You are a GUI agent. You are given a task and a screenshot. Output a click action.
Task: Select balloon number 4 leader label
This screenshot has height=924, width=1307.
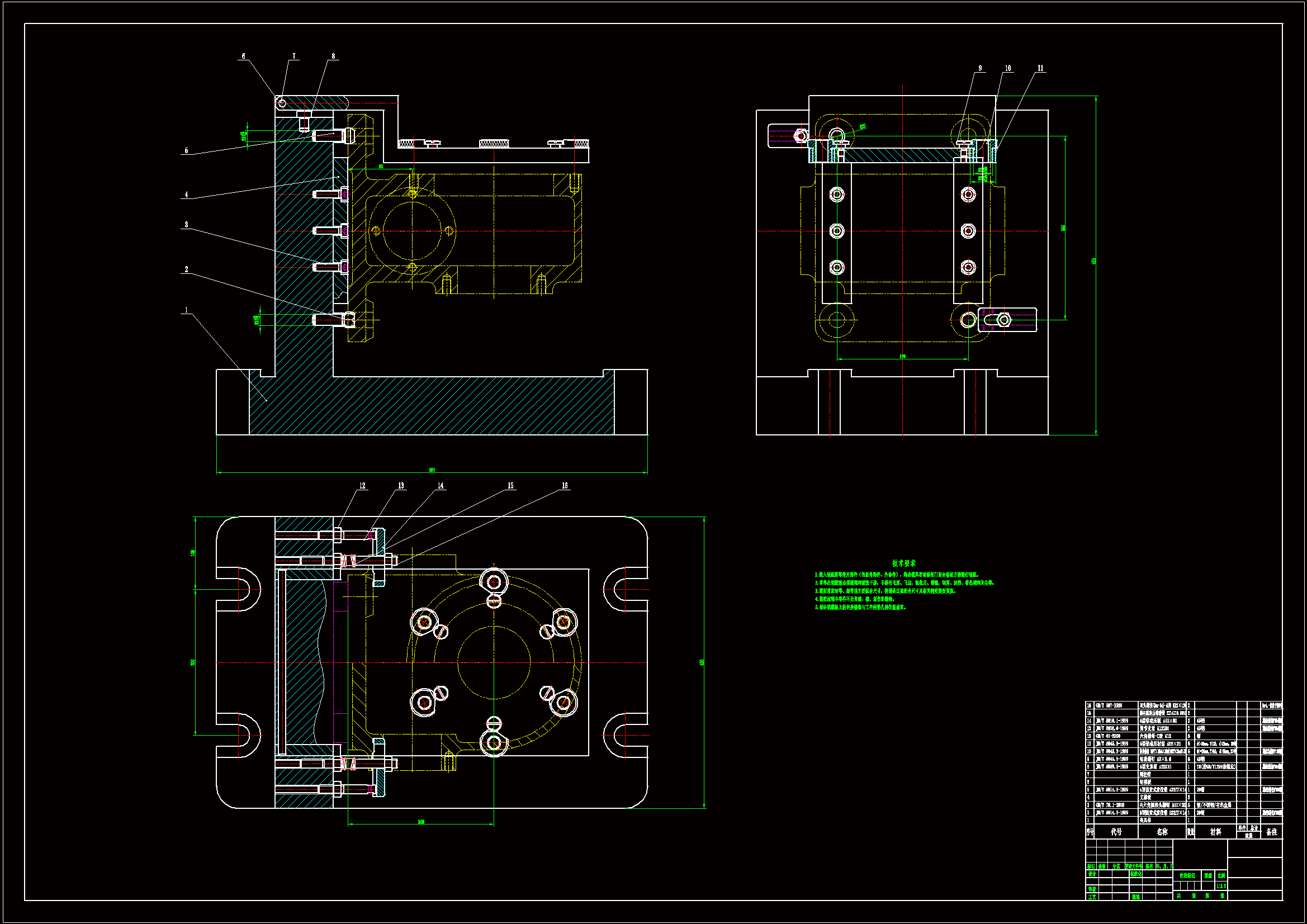(186, 195)
